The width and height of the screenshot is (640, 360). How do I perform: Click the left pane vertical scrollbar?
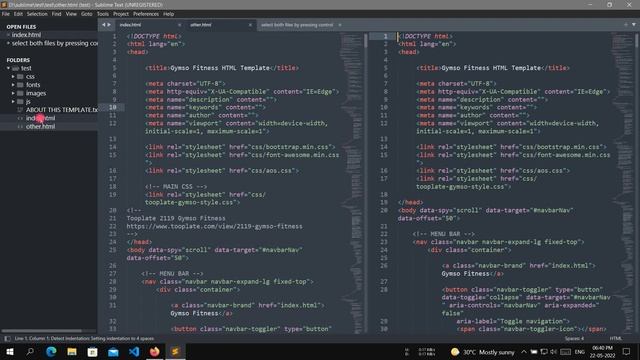(365, 41)
